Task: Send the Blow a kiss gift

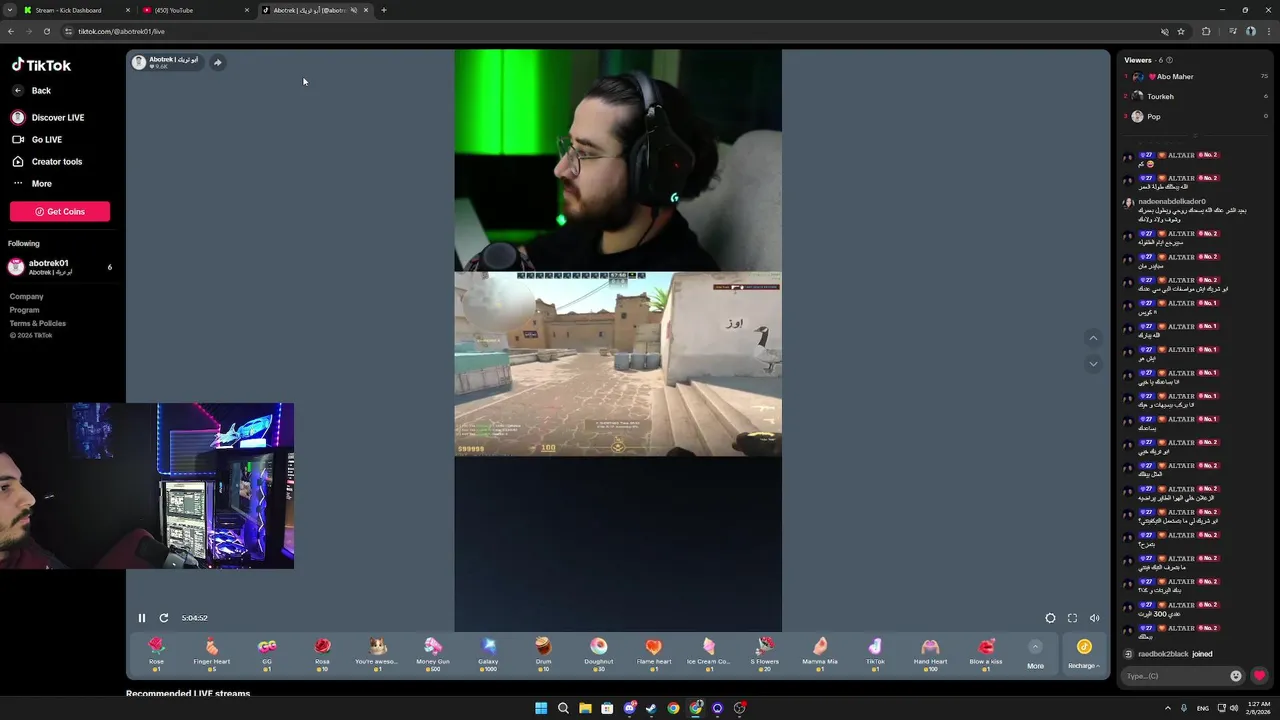Action: point(985,653)
